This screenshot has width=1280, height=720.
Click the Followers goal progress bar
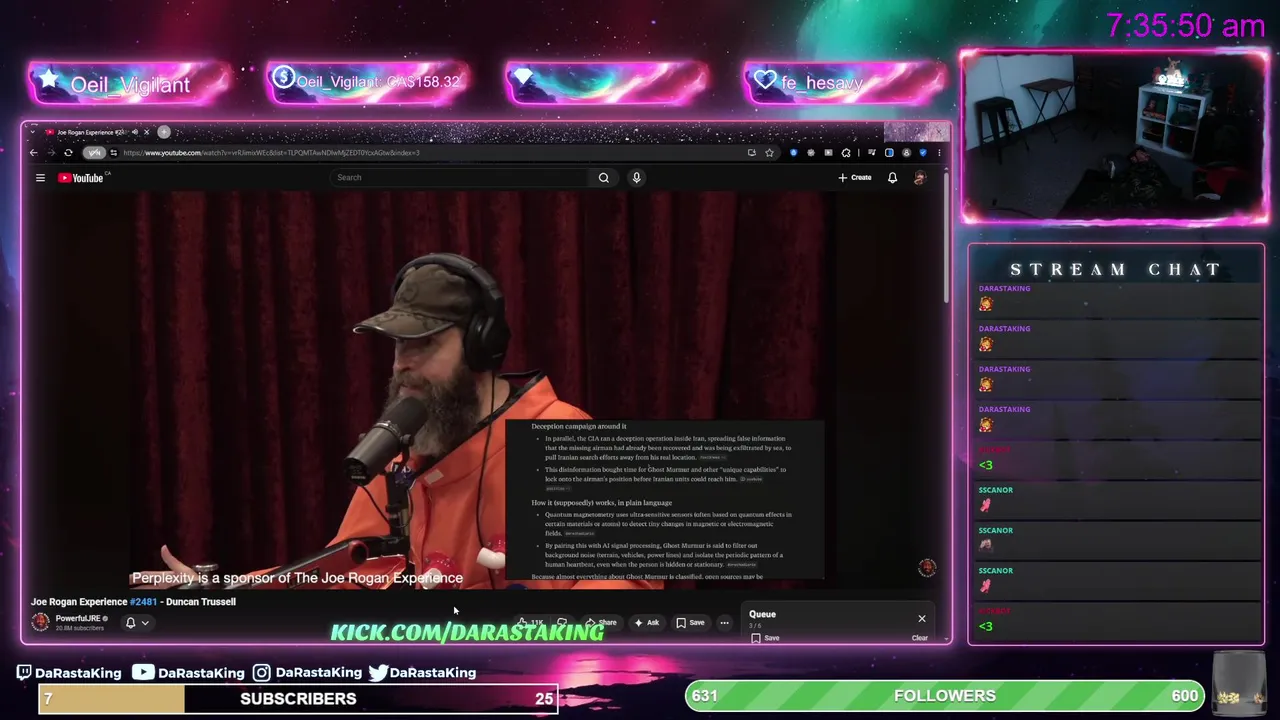click(x=945, y=696)
